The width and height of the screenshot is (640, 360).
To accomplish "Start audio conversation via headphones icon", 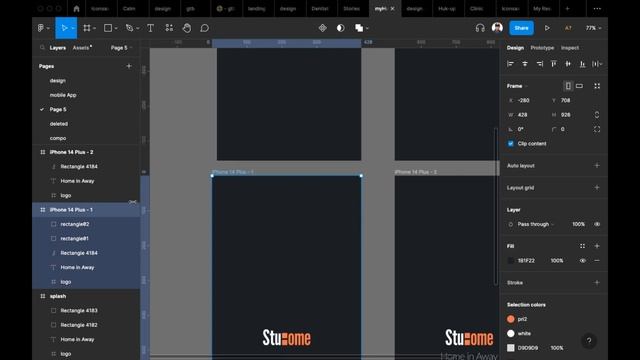I will [480, 28].
